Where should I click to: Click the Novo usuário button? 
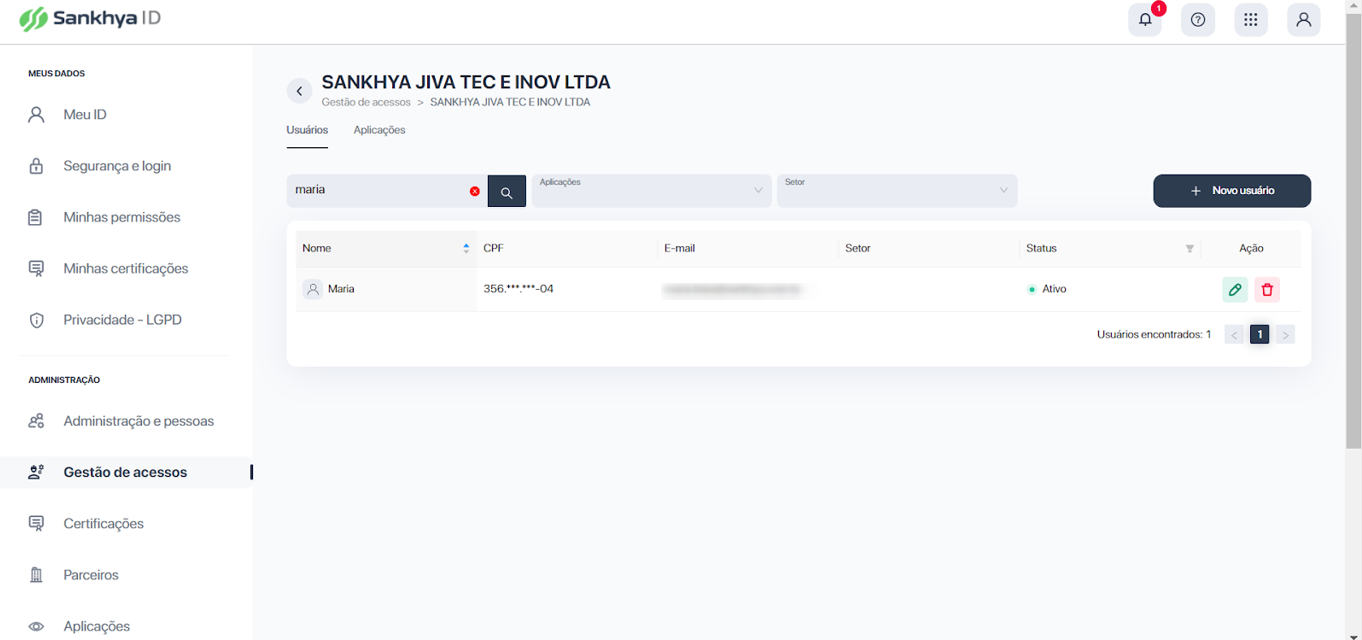[x=1232, y=191]
